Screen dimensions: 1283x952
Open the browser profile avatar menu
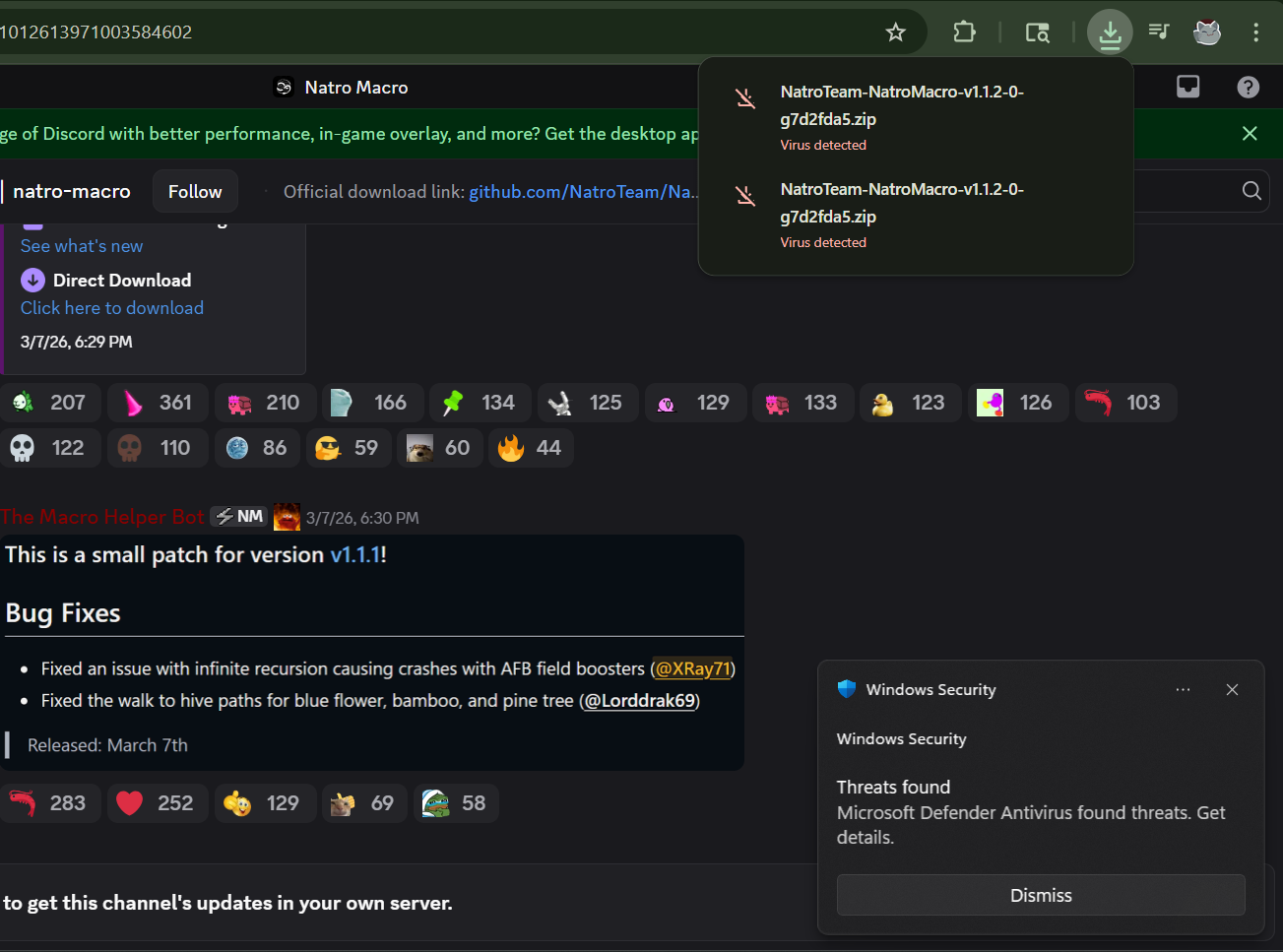(1207, 32)
